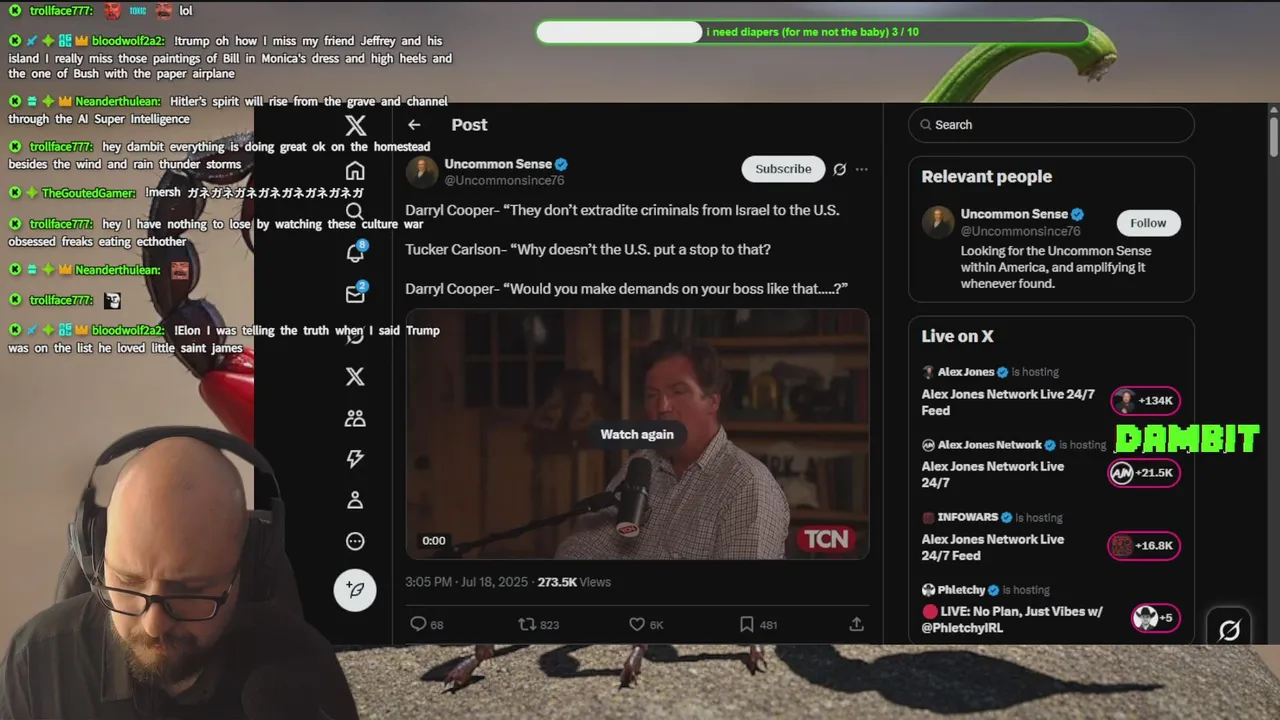
Task: Click Phletchy host name in Live on X
Action: pos(961,590)
